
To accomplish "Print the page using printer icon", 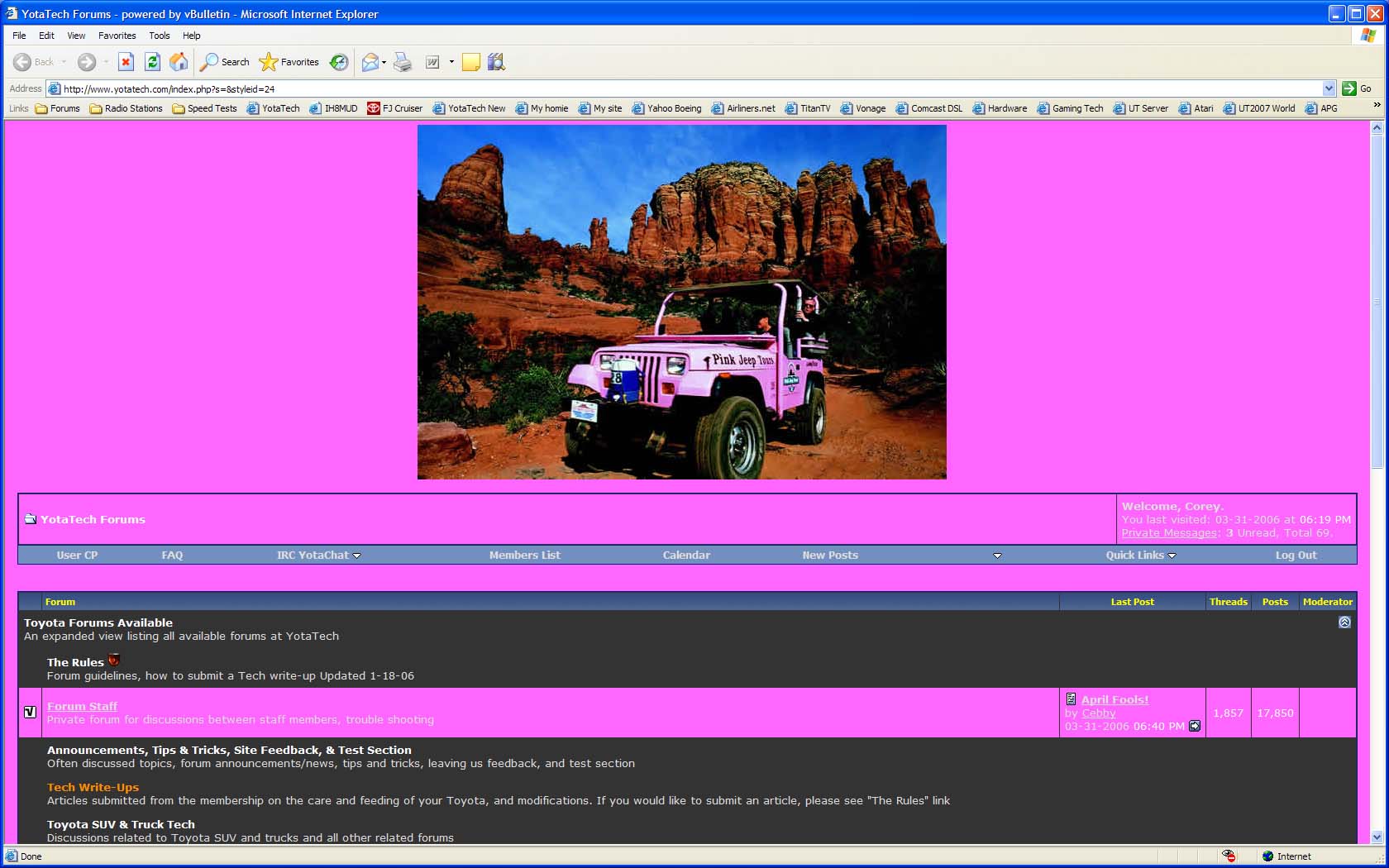I will click(x=403, y=62).
